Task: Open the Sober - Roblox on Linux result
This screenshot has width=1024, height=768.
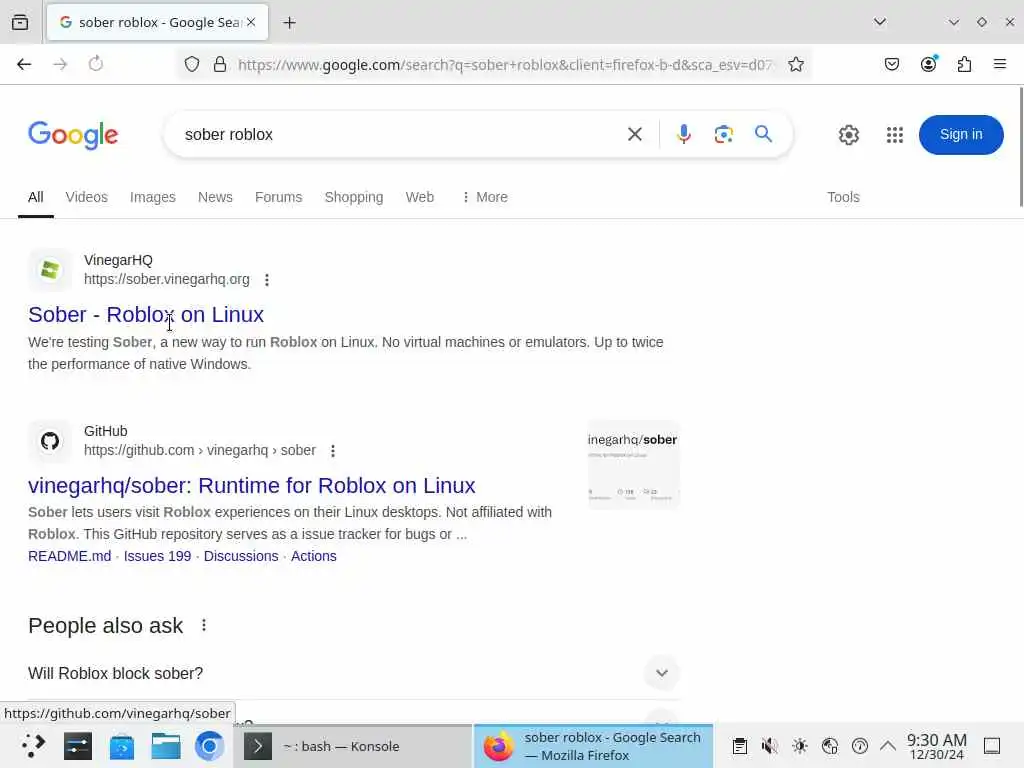Action: click(x=146, y=315)
